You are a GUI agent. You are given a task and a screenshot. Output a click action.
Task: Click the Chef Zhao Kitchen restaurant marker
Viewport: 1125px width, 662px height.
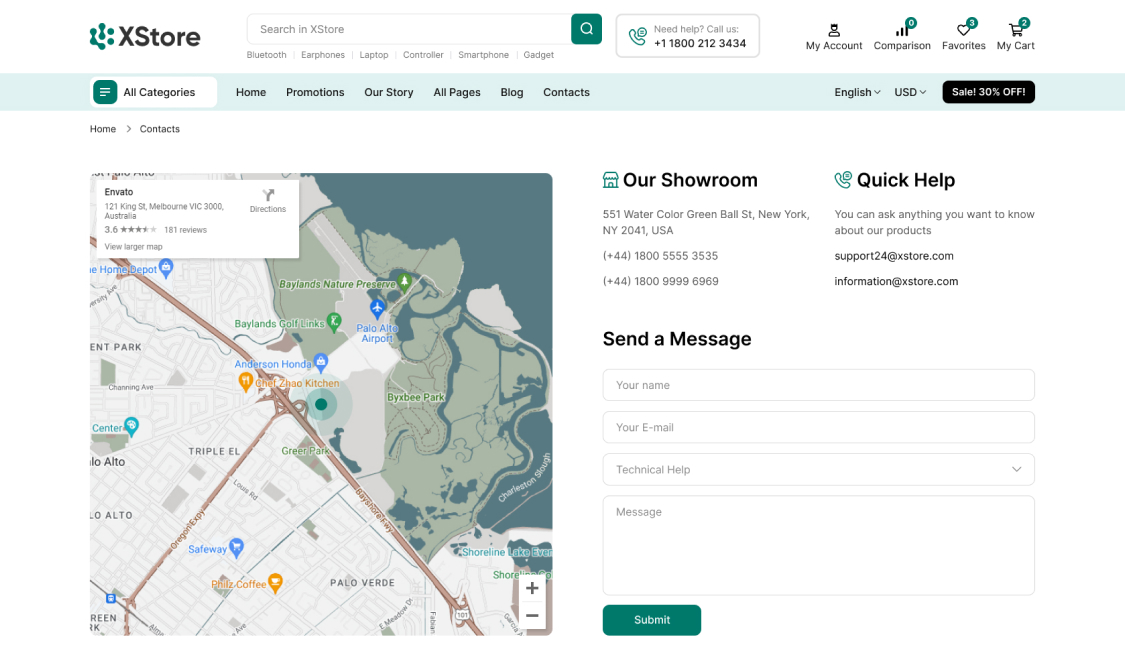(x=245, y=382)
